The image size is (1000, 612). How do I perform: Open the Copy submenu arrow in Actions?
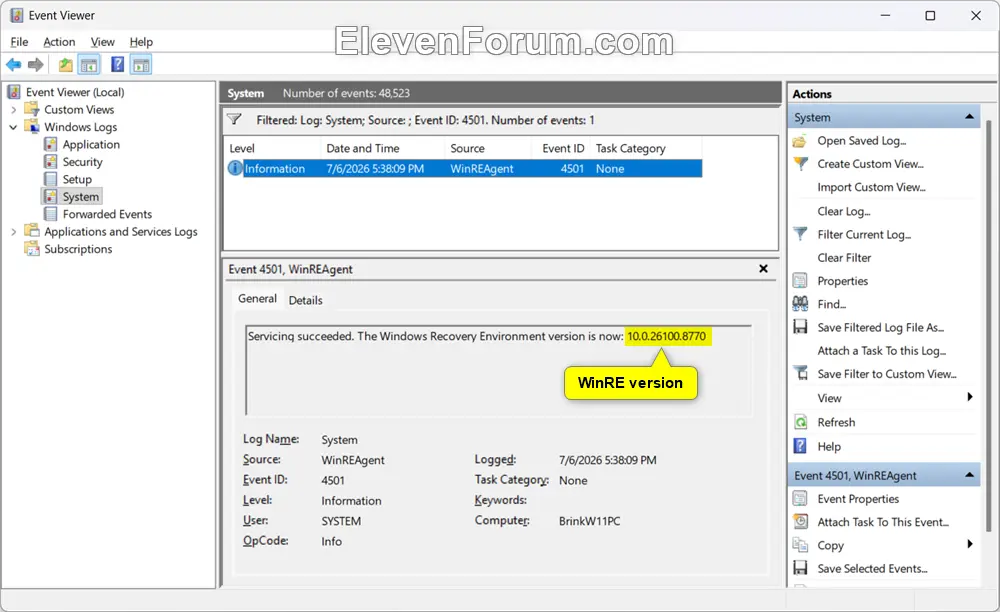(969, 544)
